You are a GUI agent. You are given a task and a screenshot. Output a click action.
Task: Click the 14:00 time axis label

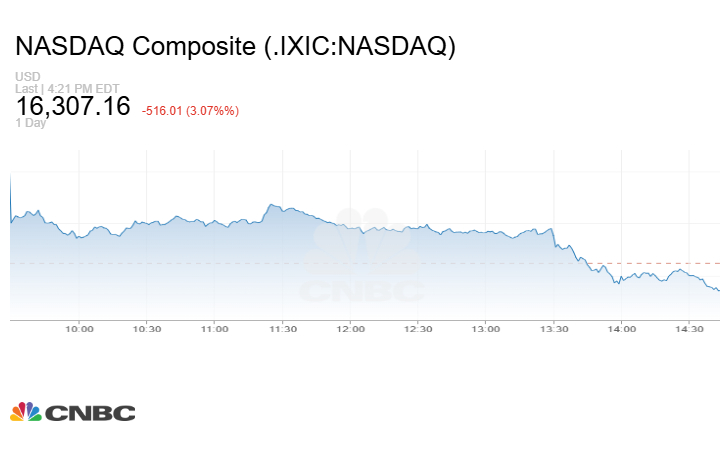622,329
